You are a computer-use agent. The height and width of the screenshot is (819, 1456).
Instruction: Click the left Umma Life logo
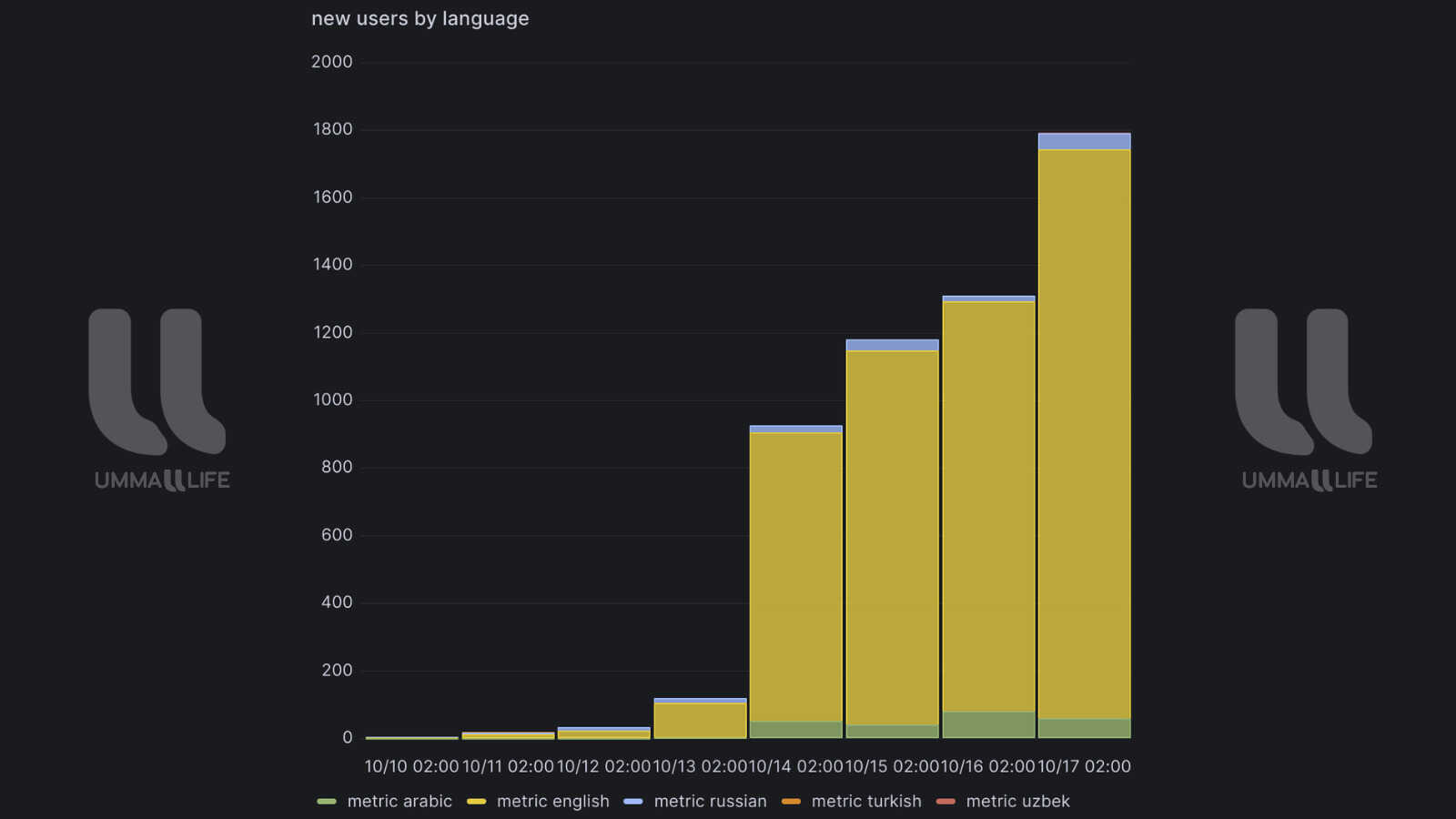pos(159,398)
